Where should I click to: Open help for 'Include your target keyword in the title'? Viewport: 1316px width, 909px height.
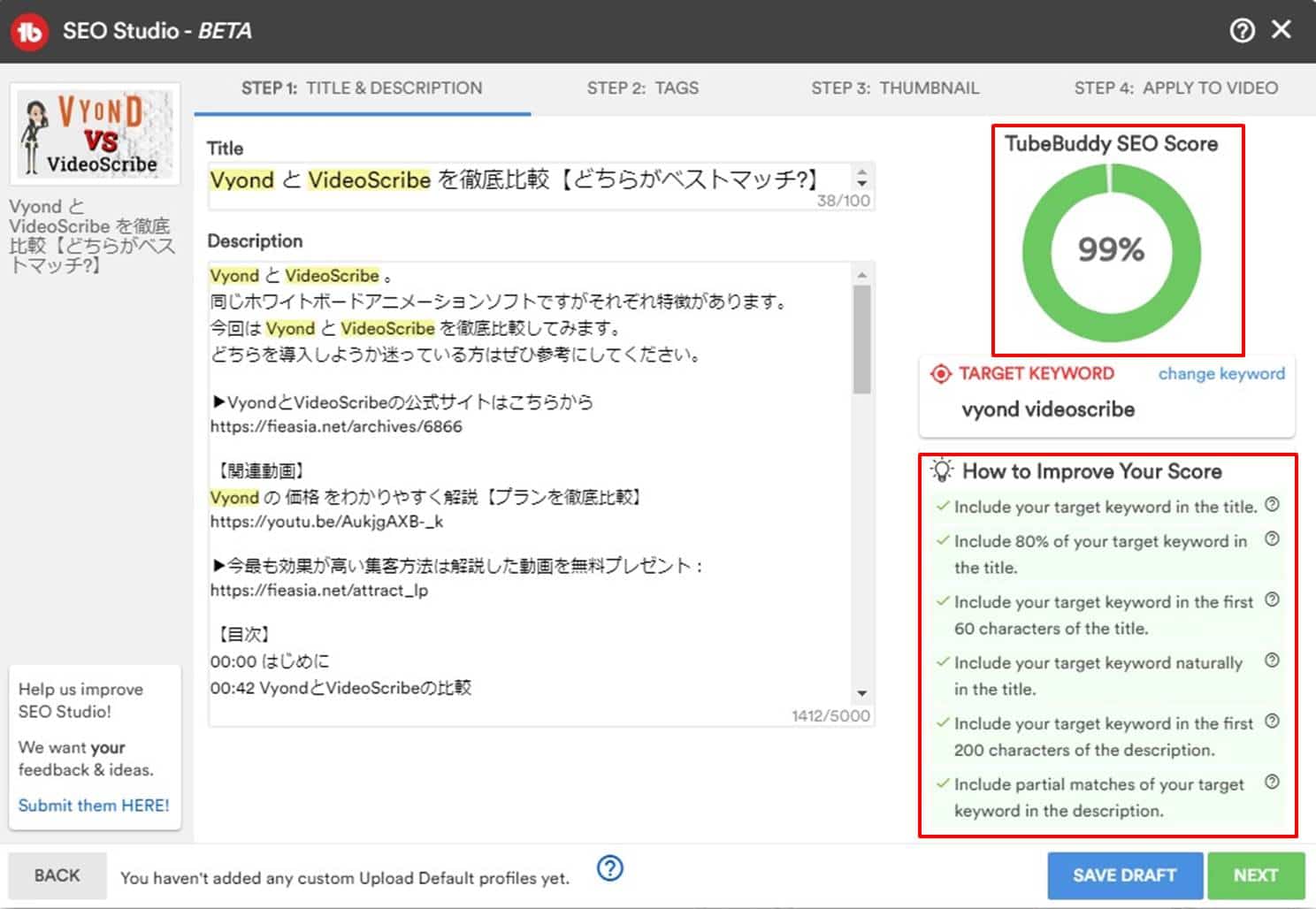coord(1272,505)
